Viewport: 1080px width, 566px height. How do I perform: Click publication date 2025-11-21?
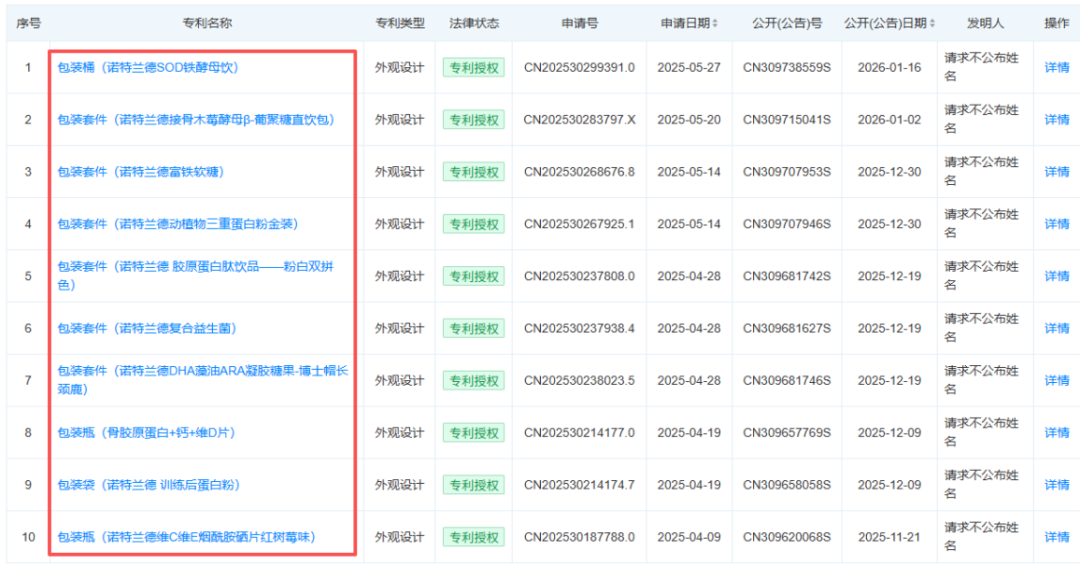[x=889, y=537]
